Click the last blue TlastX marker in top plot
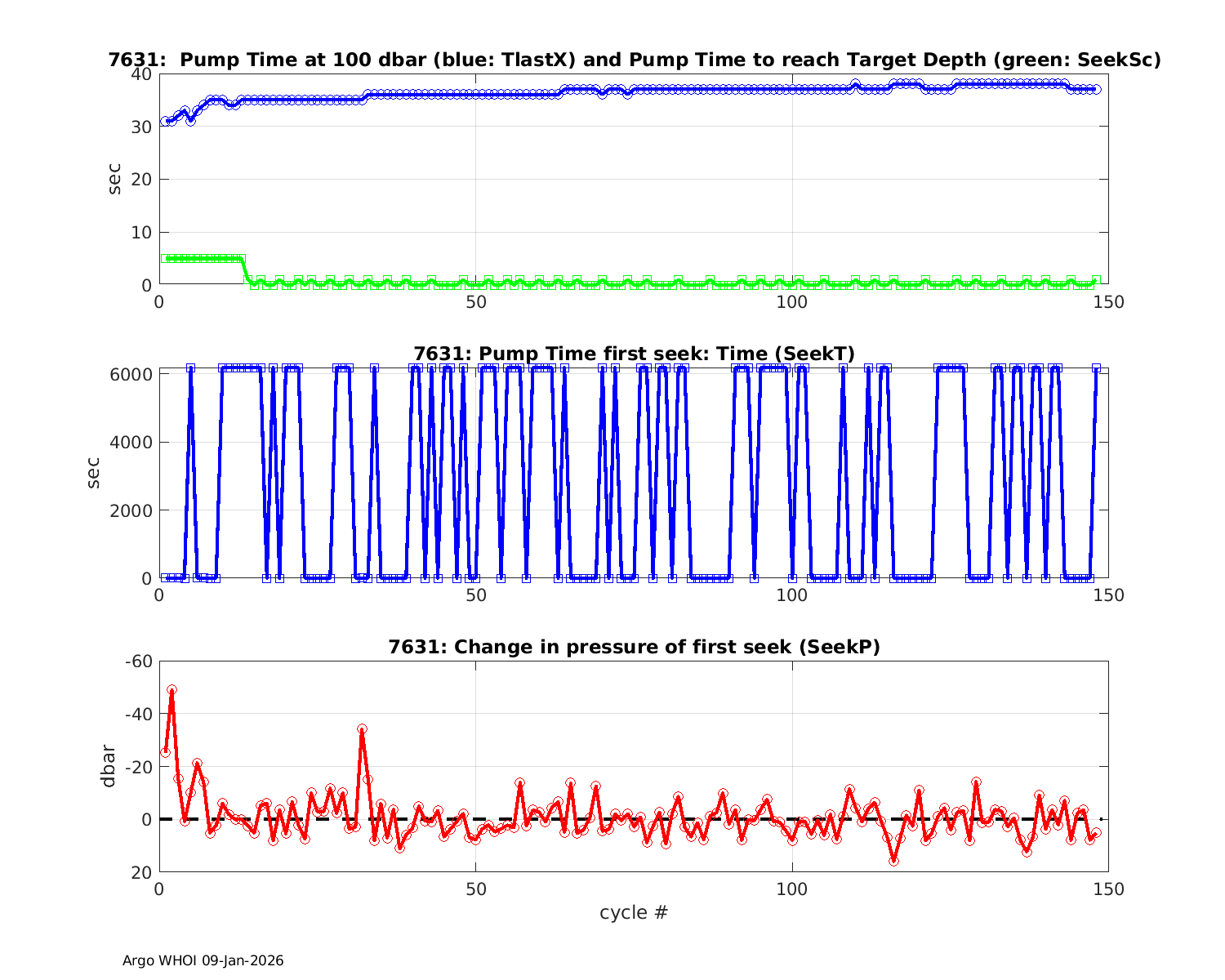Image resolution: width=1225 pixels, height=980 pixels. click(1096, 89)
